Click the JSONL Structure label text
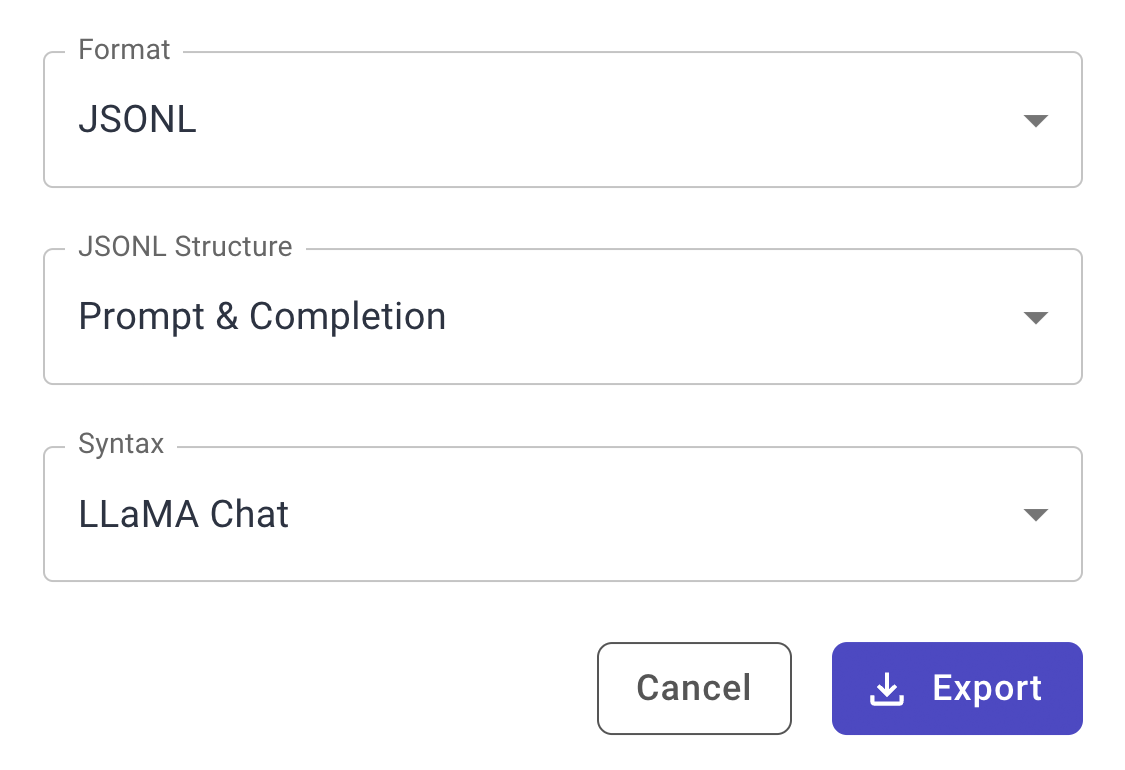The width and height of the screenshot is (1125, 770). [x=184, y=247]
